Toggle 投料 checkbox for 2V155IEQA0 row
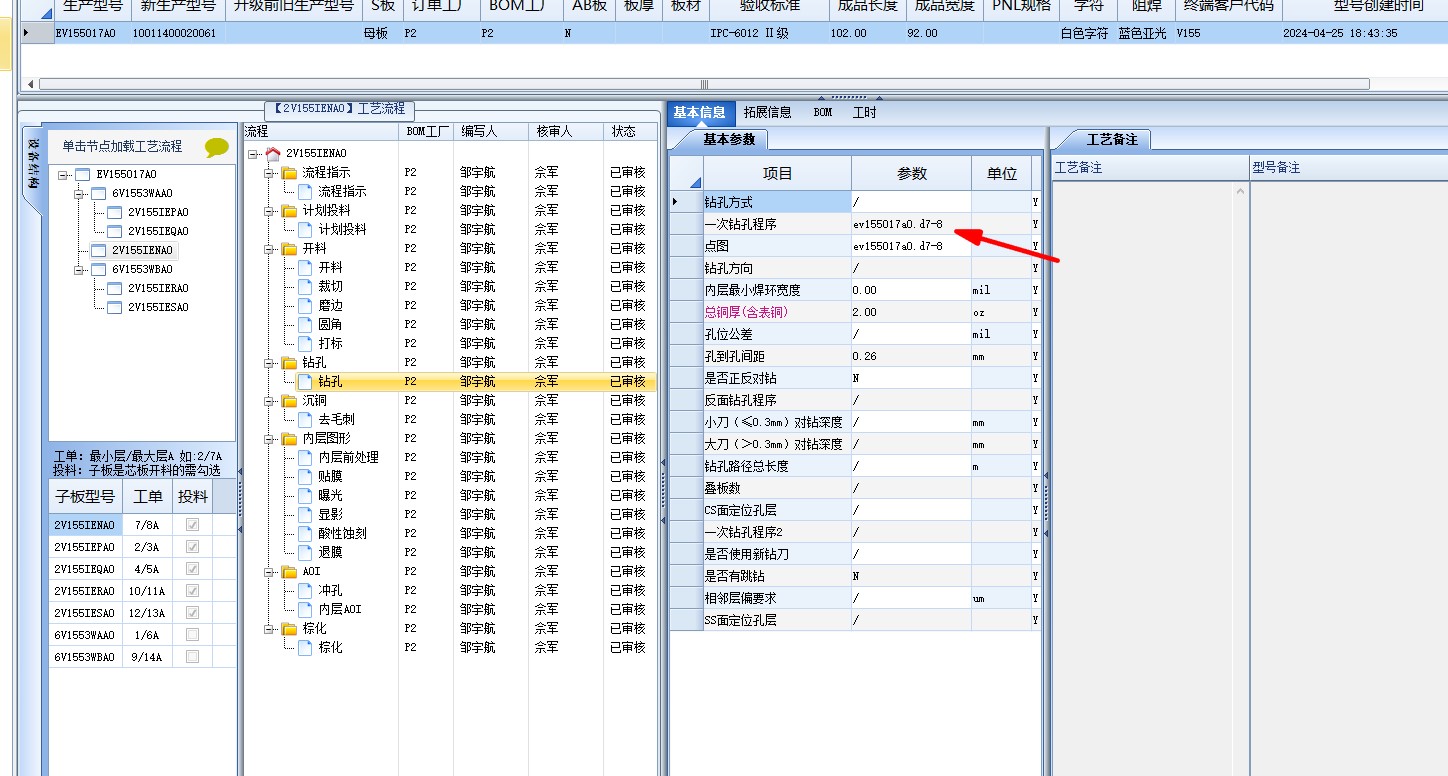This screenshot has height=776, width=1448. tap(192, 569)
